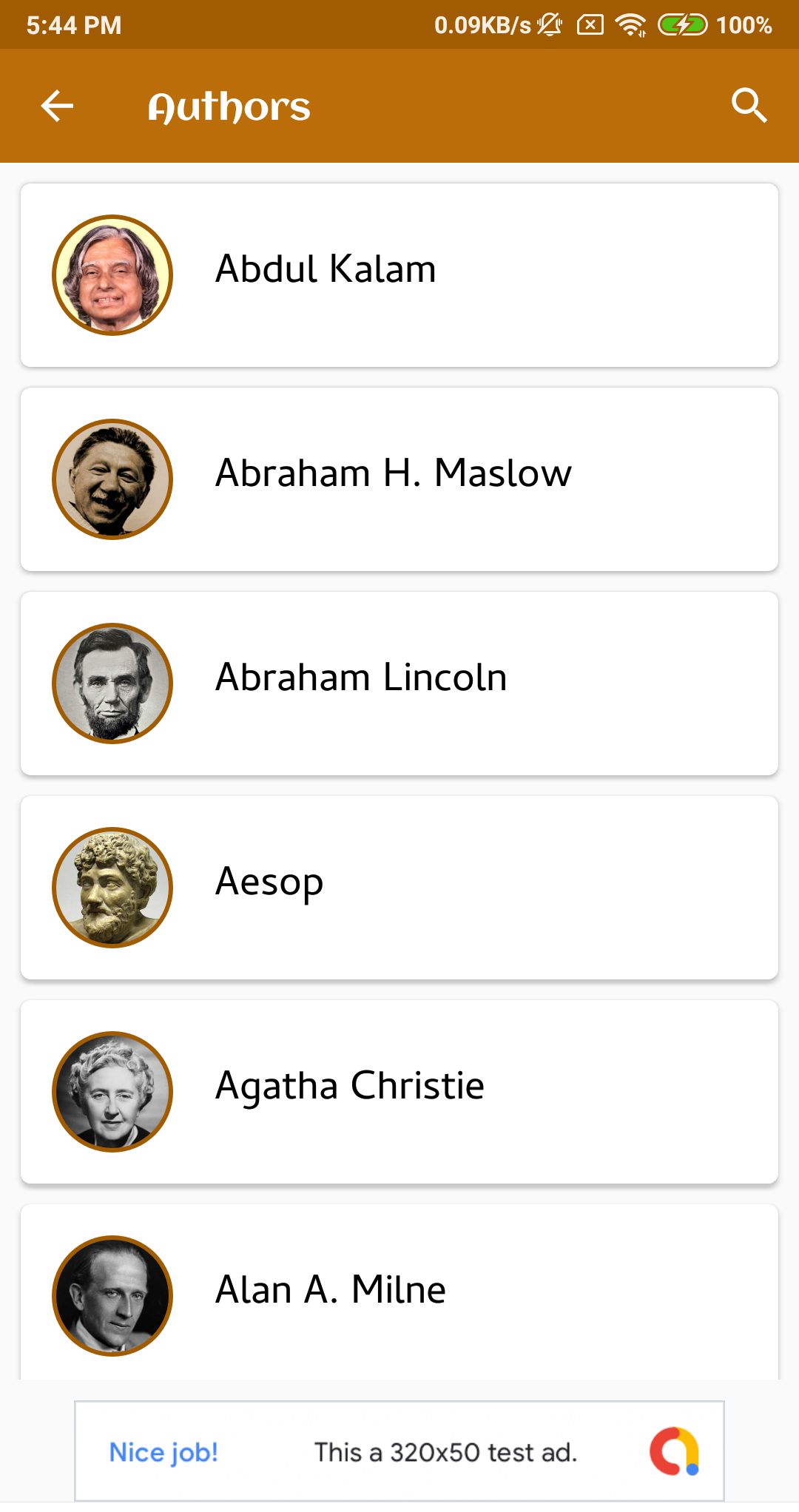
Task: Open the Abdul Kalam author name
Action: [x=326, y=269]
